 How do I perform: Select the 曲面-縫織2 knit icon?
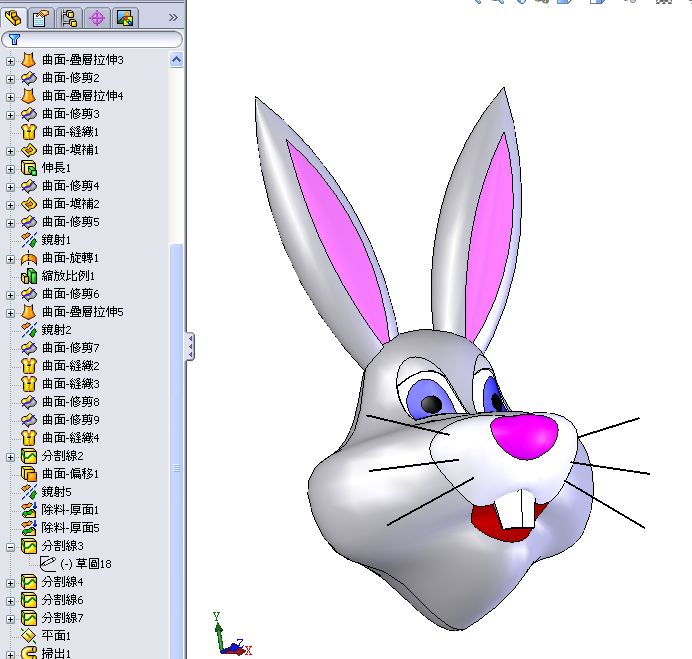[29, 366]
